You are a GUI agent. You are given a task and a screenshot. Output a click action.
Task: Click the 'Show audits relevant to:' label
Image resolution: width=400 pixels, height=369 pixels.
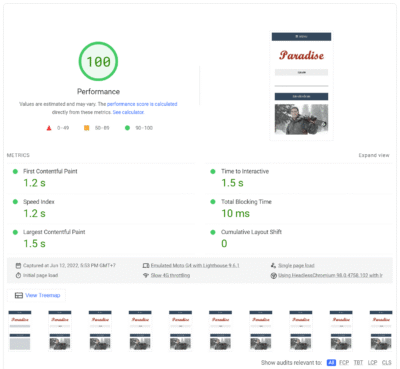pos(292,362)
